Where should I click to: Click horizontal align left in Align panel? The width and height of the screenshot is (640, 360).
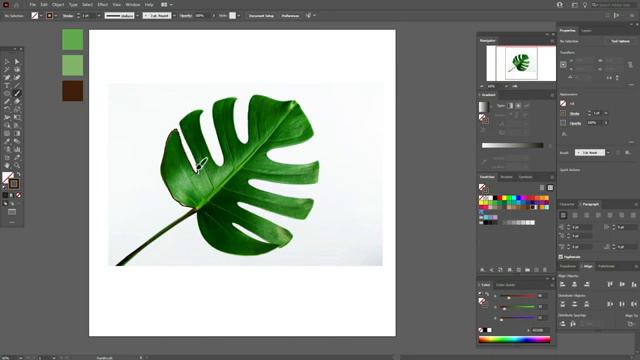[x=563, y=284]
